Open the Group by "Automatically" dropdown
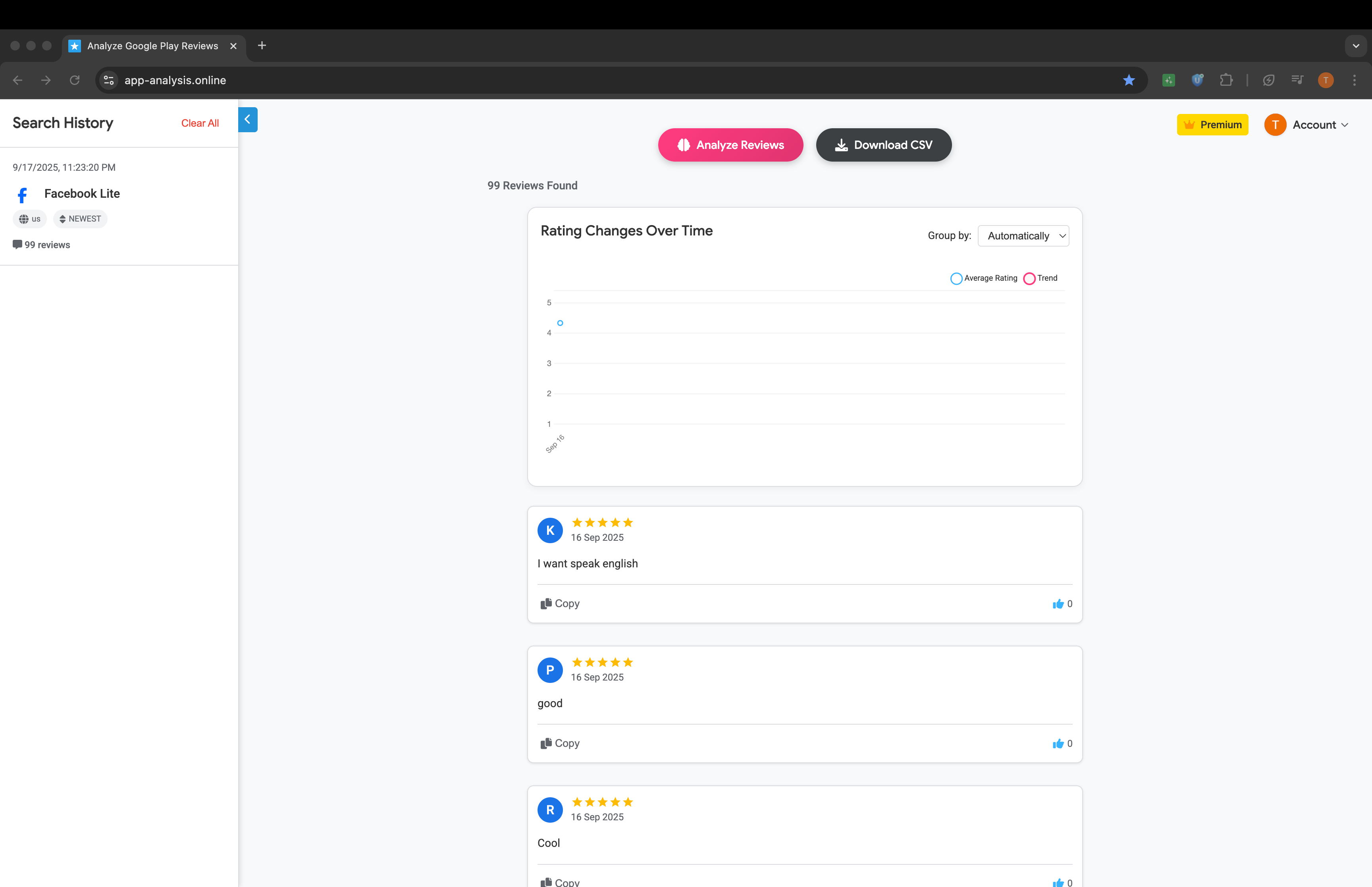This screenshot has height=887, width=1372. click(1023, 235)
